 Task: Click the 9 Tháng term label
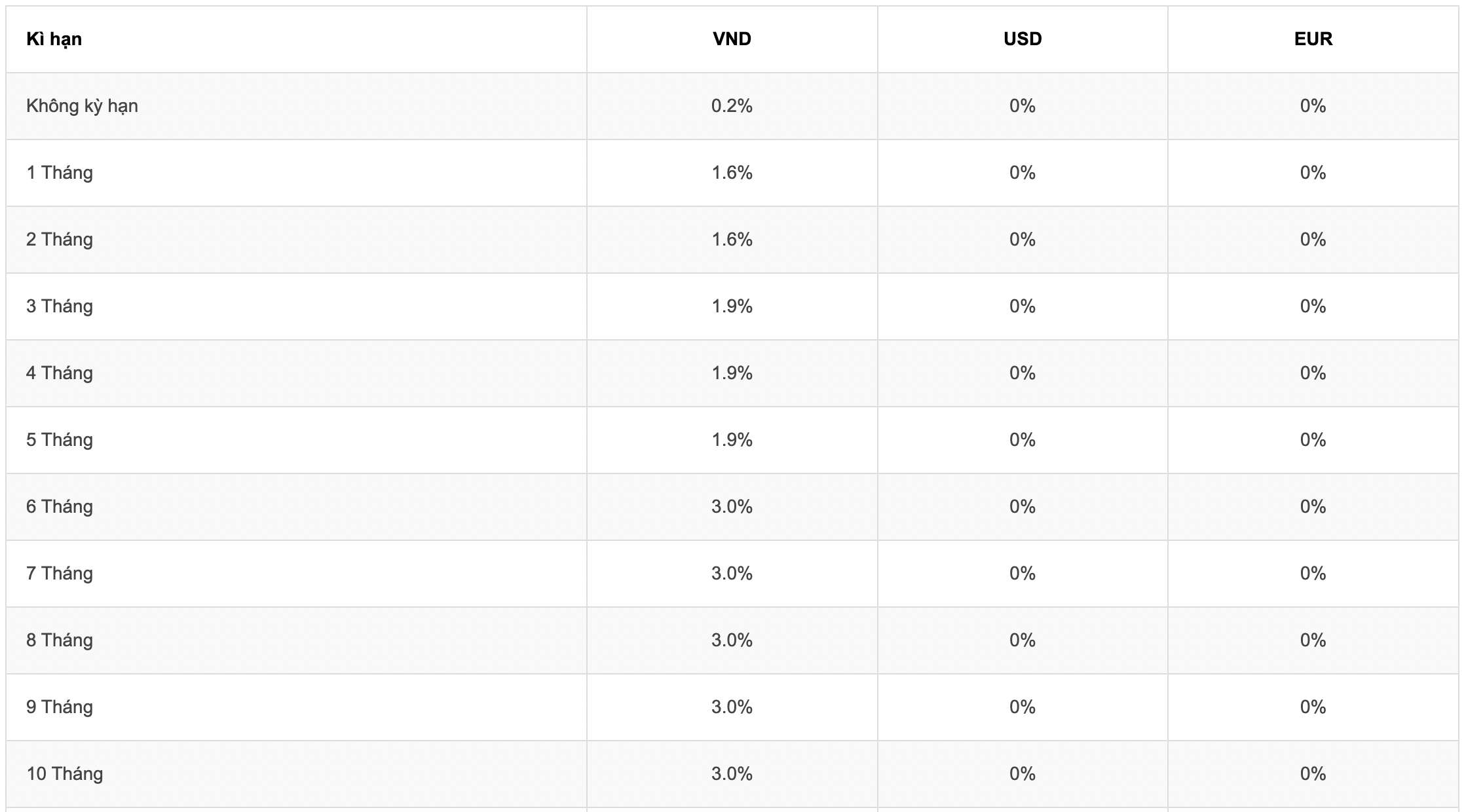click(x=60, y=707)
